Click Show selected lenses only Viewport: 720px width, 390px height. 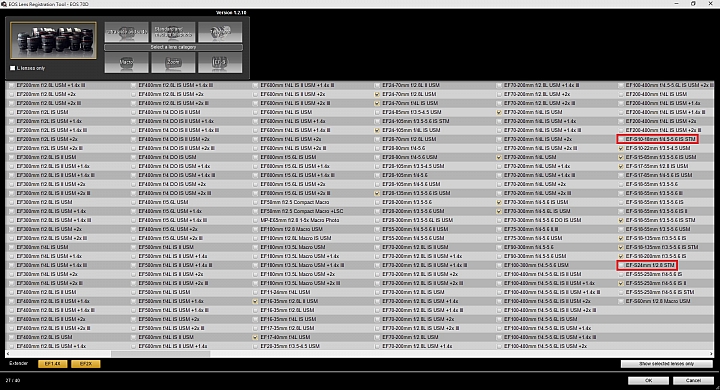click(x=666, y=364)
